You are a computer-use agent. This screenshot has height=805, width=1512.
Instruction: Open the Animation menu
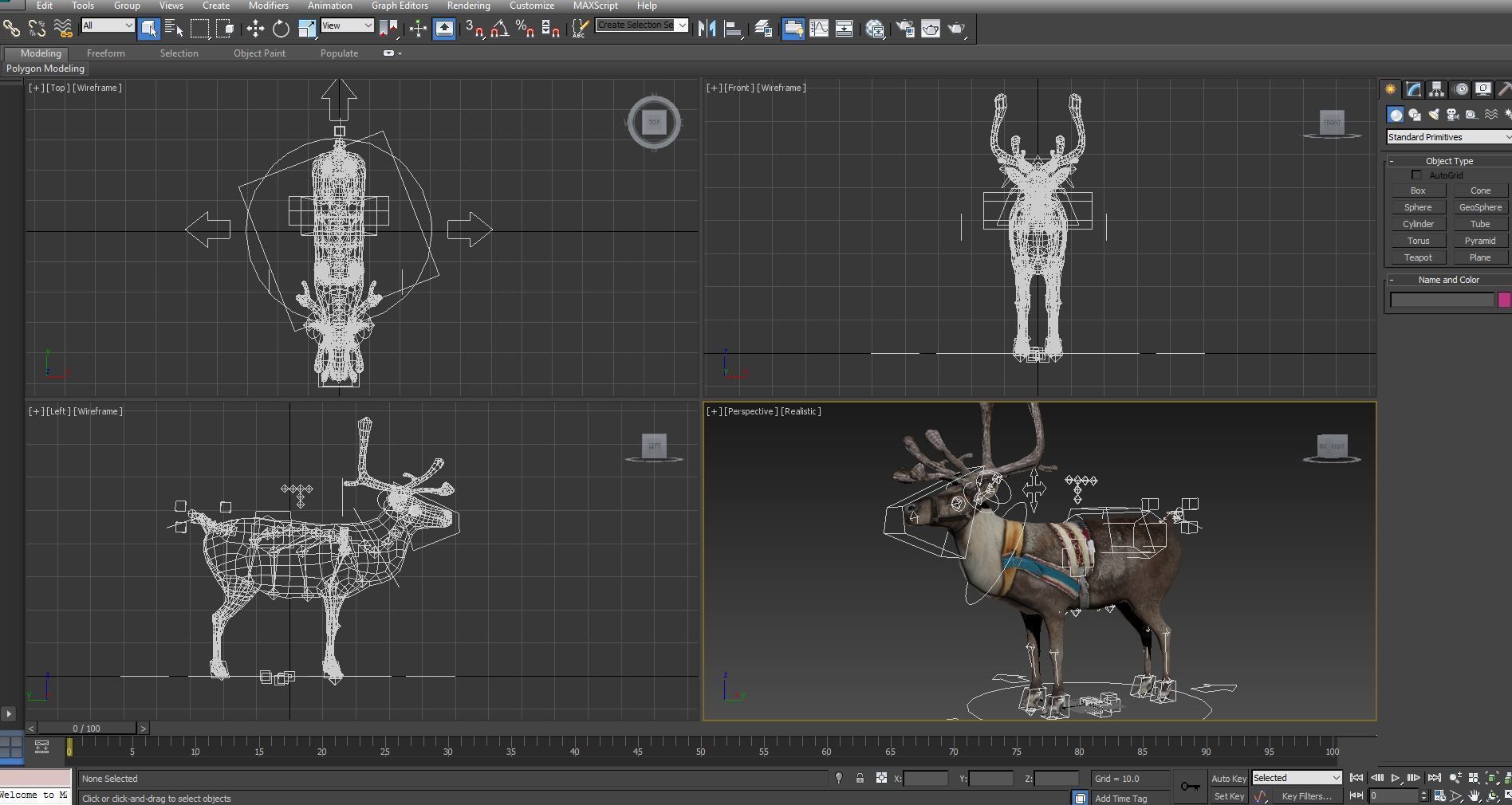329,6
